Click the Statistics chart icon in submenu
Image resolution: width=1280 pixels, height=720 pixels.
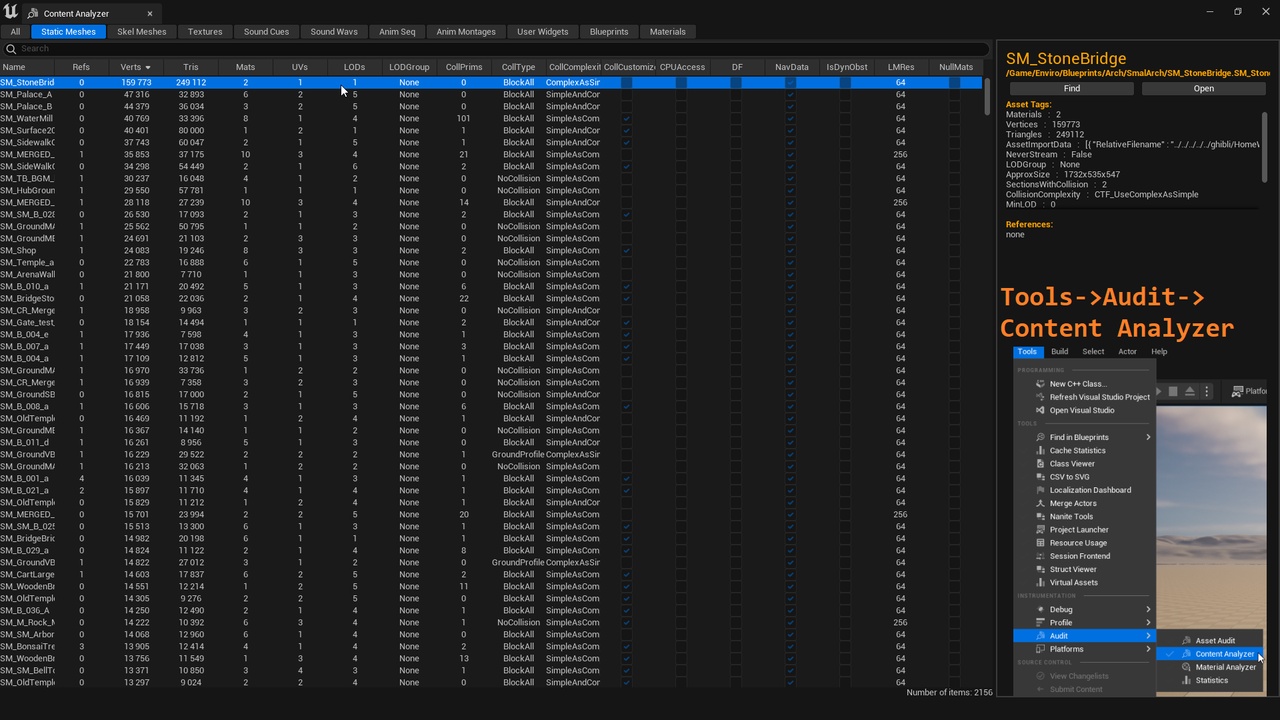(1187, 680)
